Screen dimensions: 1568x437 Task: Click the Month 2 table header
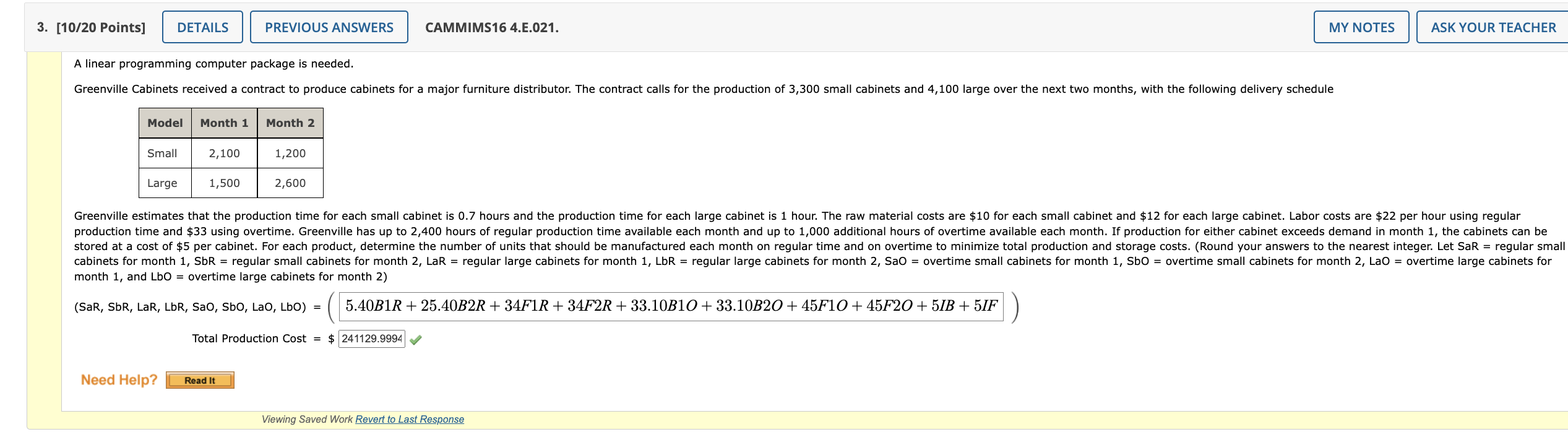coord(290,123)
